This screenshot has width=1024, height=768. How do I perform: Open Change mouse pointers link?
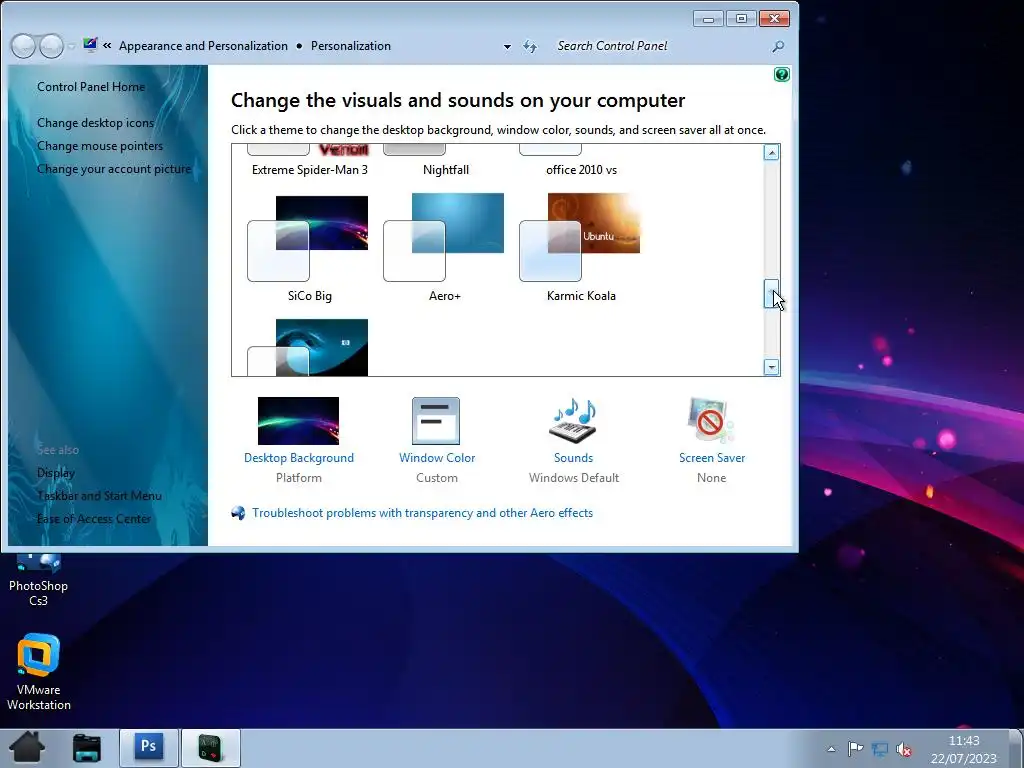click(x=100, y=146)
